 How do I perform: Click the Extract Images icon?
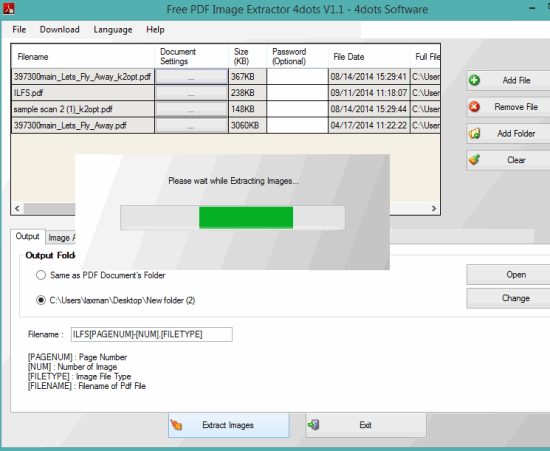click(x=176, y=425)
